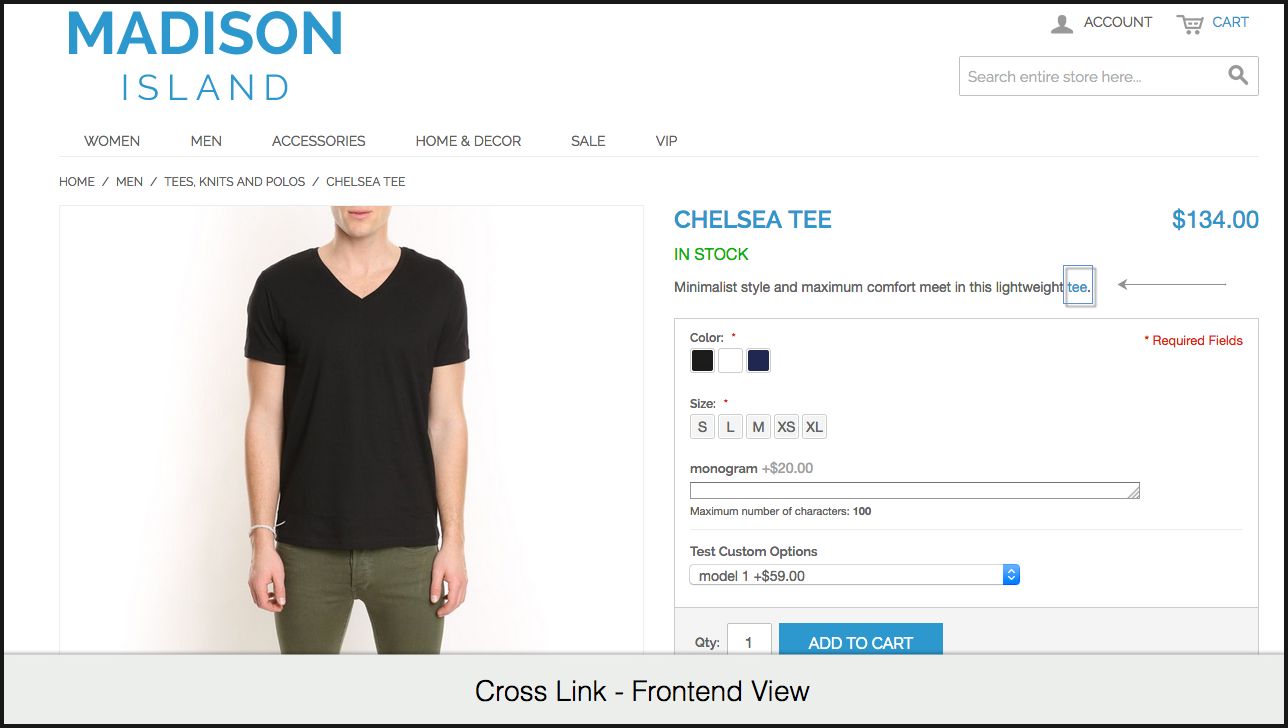Open the WOMEN menu
Viewport: 1288px width, 728px height.
point(112,141)
